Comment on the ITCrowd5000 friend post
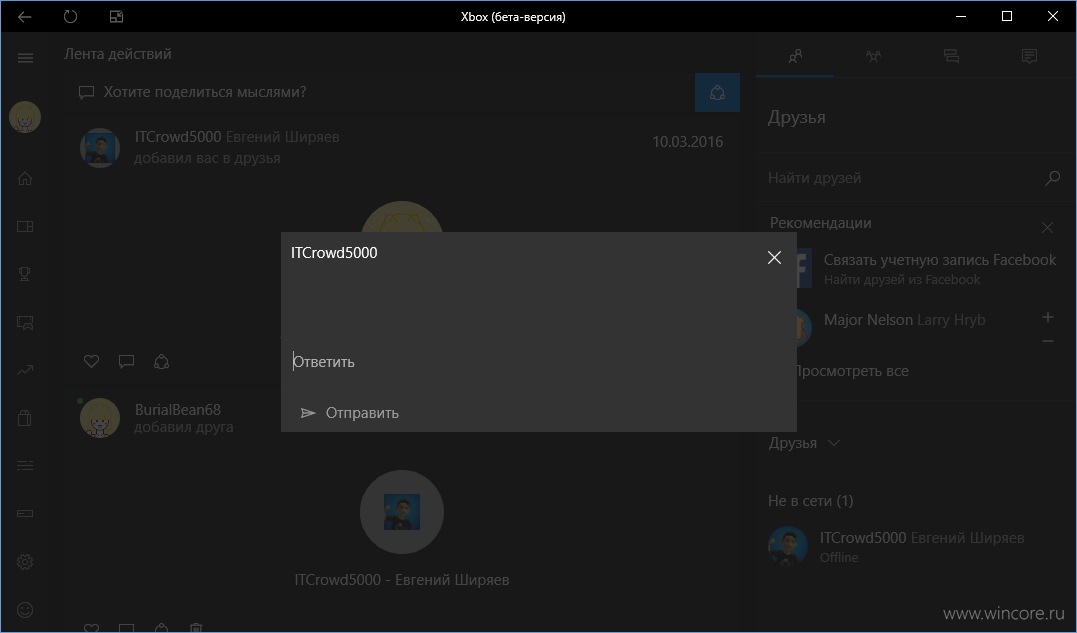Image resolution: width=1077 pixels, height=633 pixels. pos(126,361)
